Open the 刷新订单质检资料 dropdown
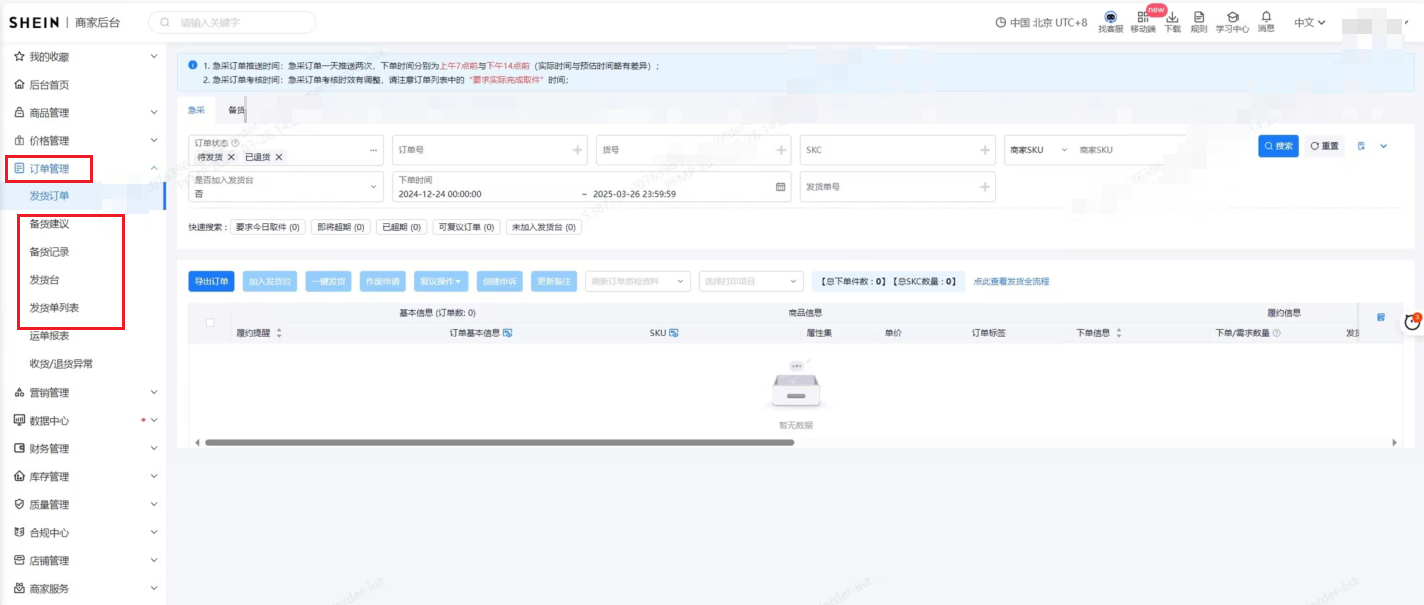This screenshot has height=605, width=1424. point(638,282)
